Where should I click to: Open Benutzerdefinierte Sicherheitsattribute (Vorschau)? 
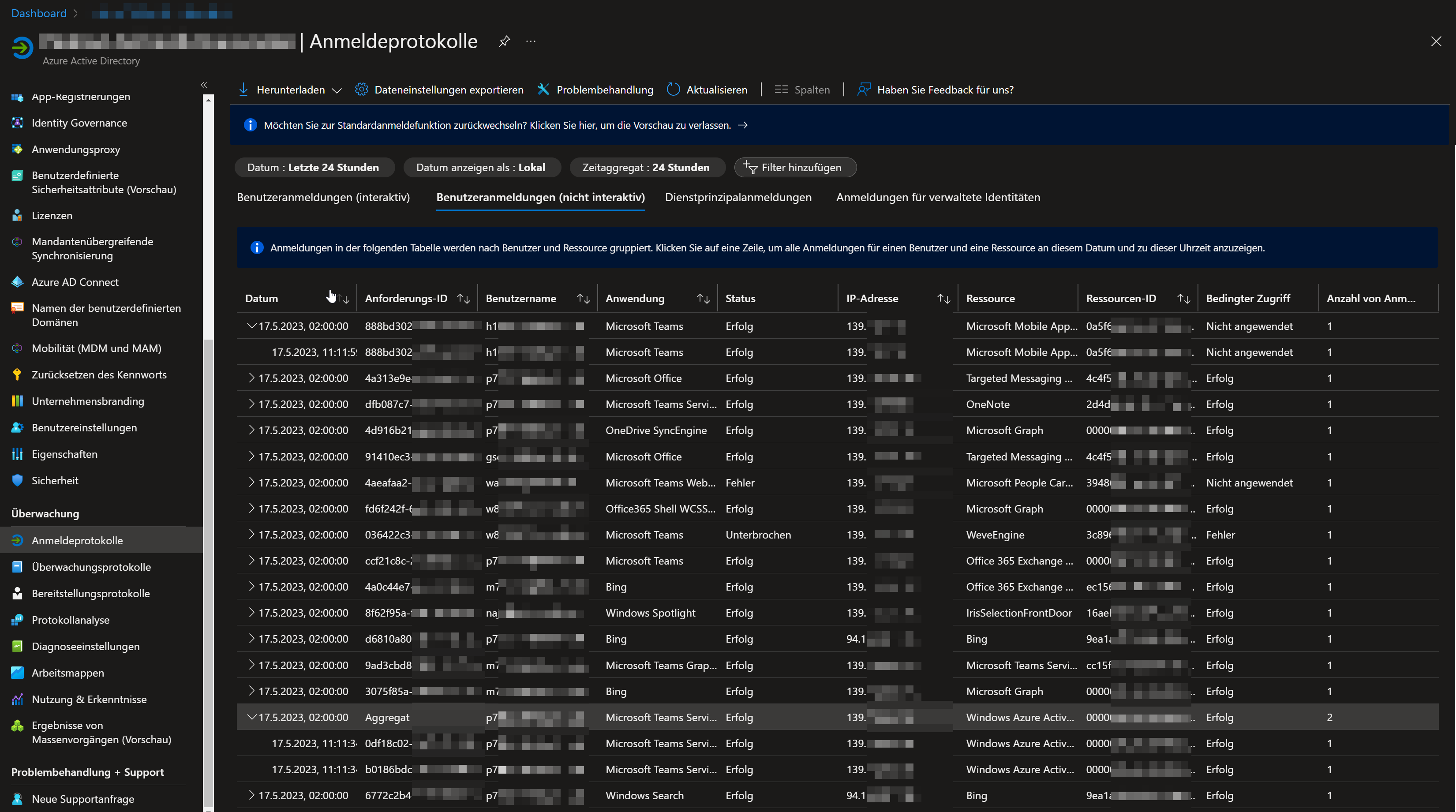104,182
